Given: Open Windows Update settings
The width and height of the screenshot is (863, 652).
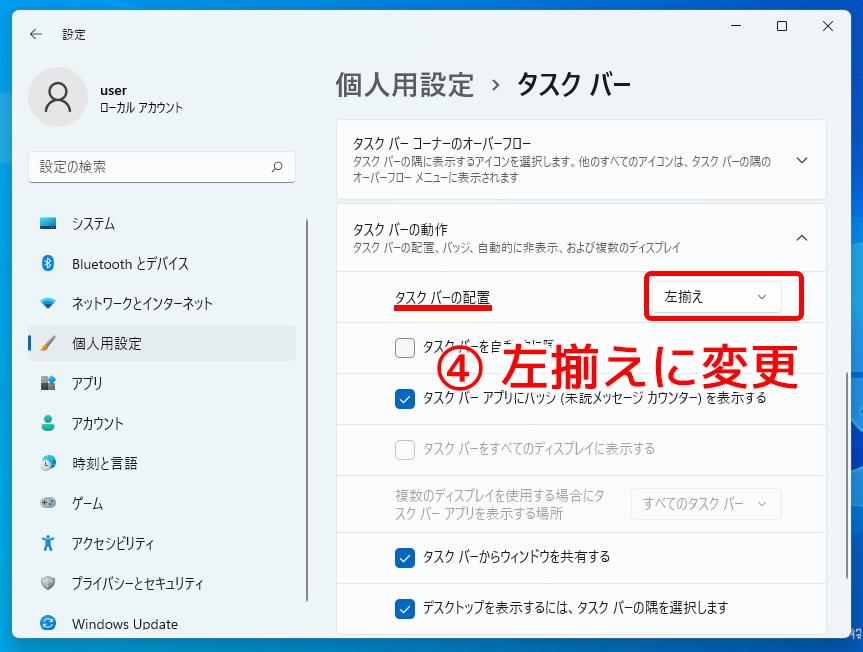Looking at the screenshot, I should pos(162,623).
